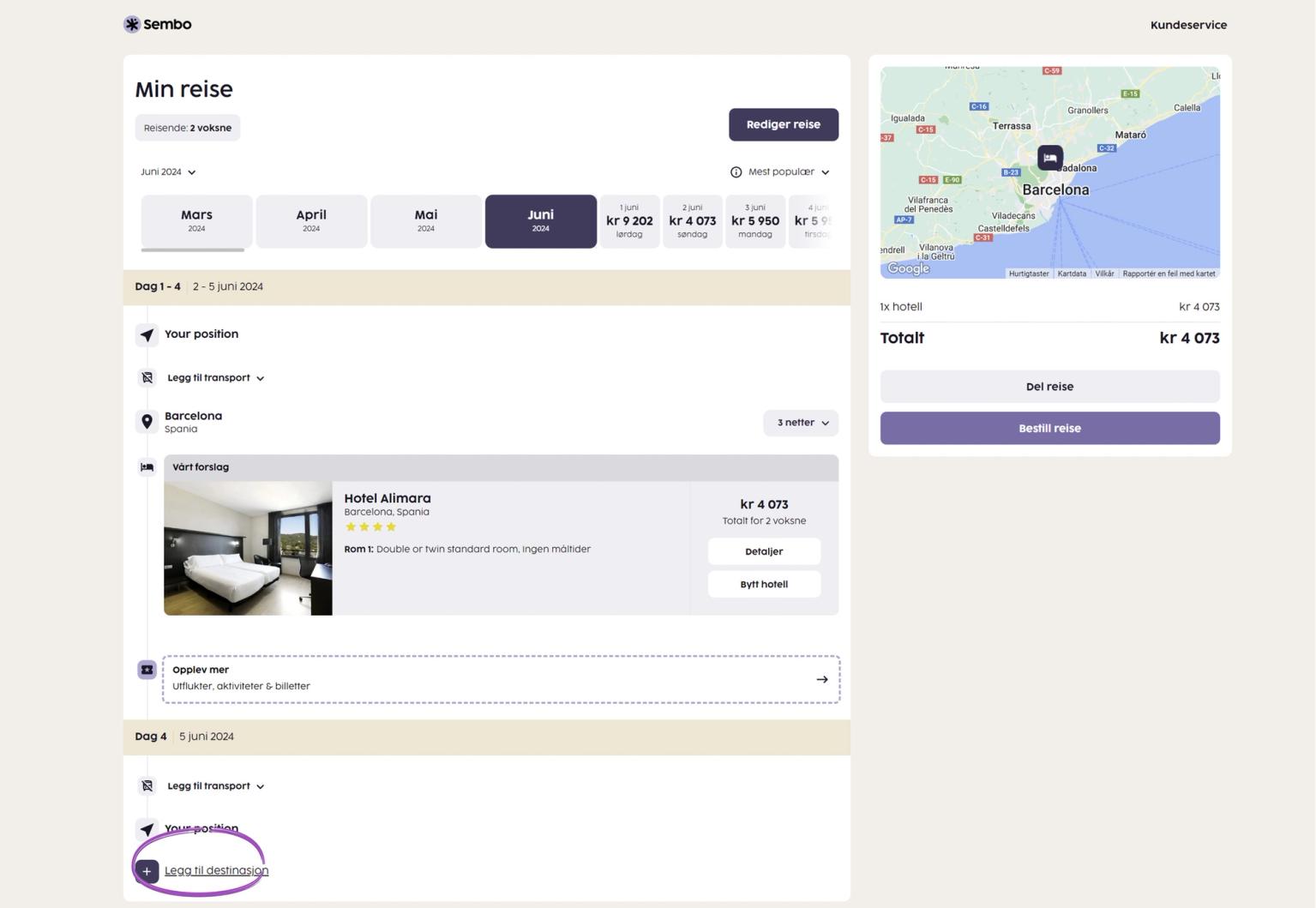This screenshot has height=908, width=1316.
Task: Click the Barcelona destination name
Action: coord(194,416)
